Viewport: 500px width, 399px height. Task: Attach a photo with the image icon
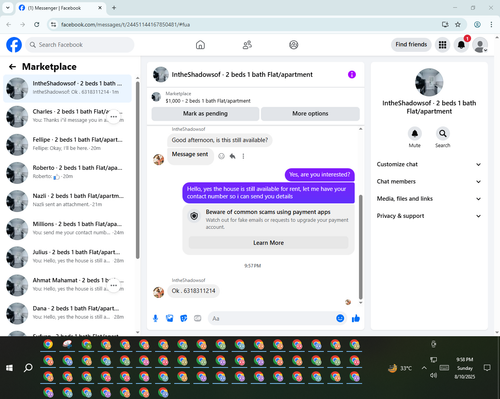pos(170,318)
